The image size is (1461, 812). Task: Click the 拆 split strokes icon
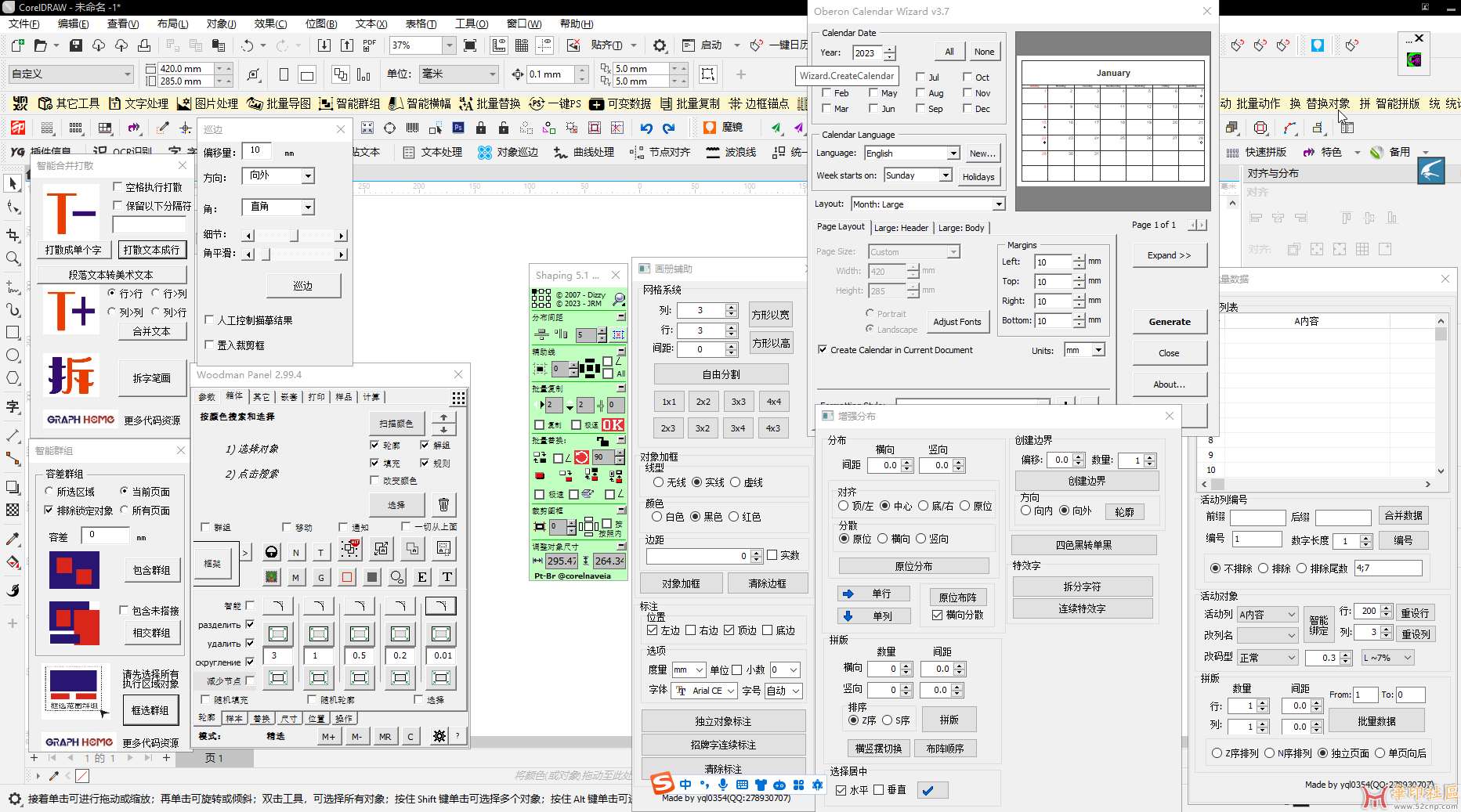tap(72, 377)
